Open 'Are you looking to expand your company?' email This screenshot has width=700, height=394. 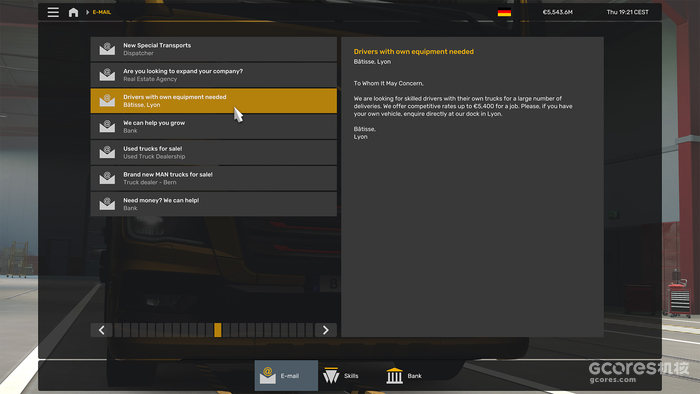[213, 75]
